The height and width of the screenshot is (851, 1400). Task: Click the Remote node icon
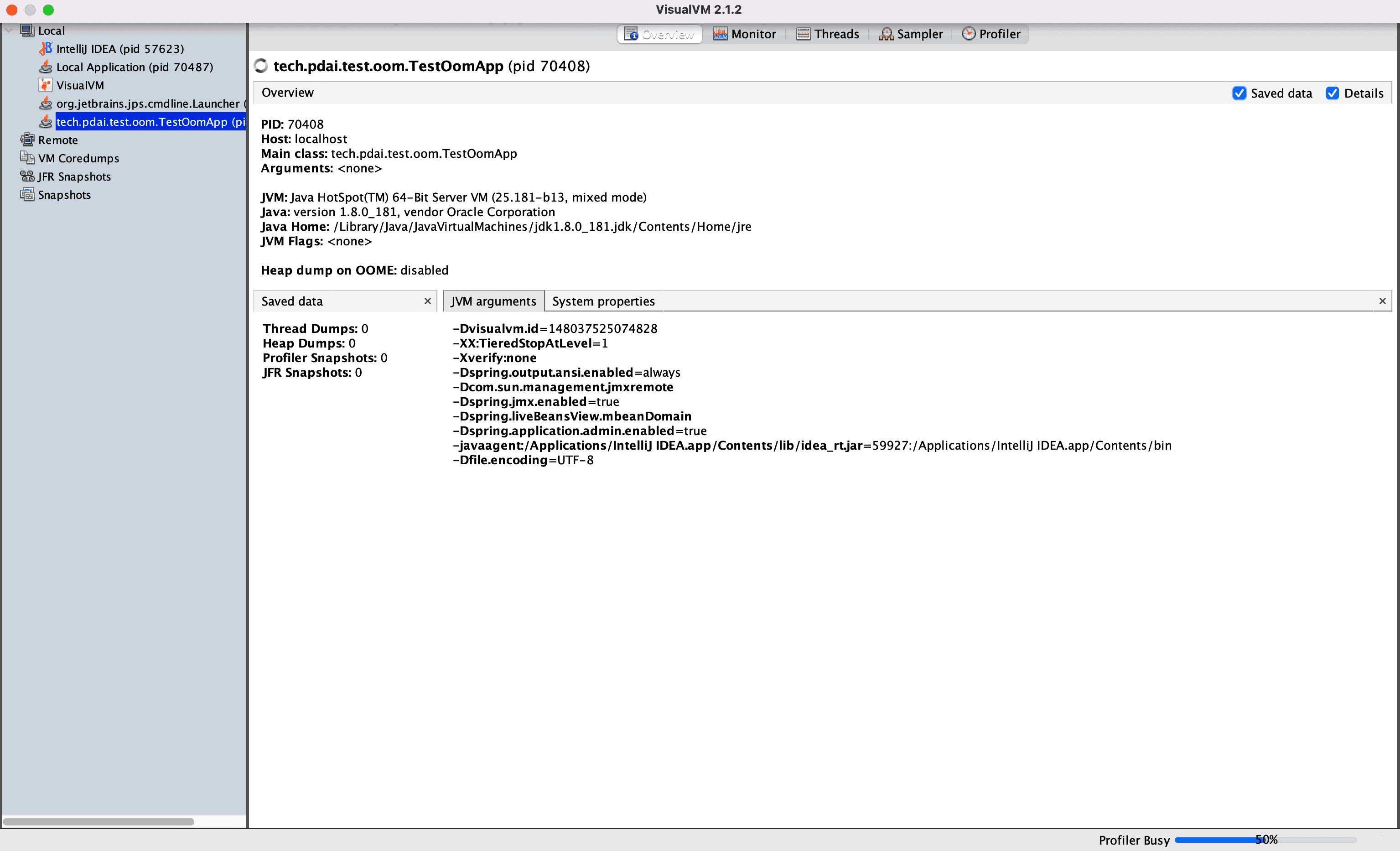pyautogui.click(x=27, y=140)
